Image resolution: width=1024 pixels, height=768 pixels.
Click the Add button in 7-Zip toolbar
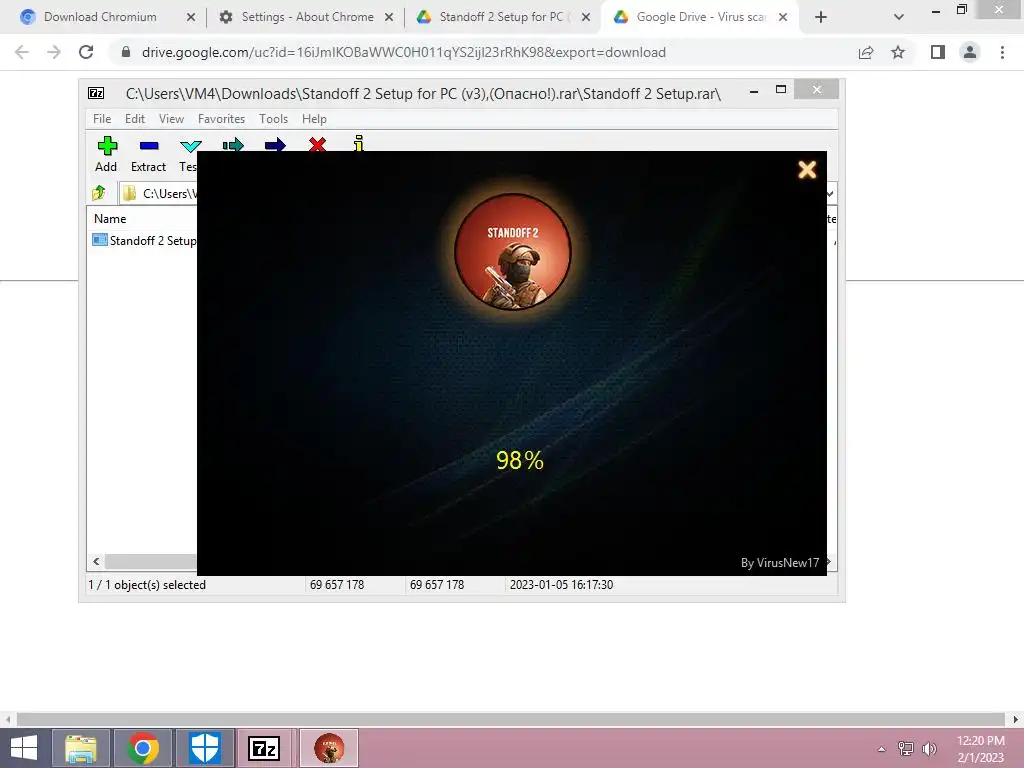[106, 154]
